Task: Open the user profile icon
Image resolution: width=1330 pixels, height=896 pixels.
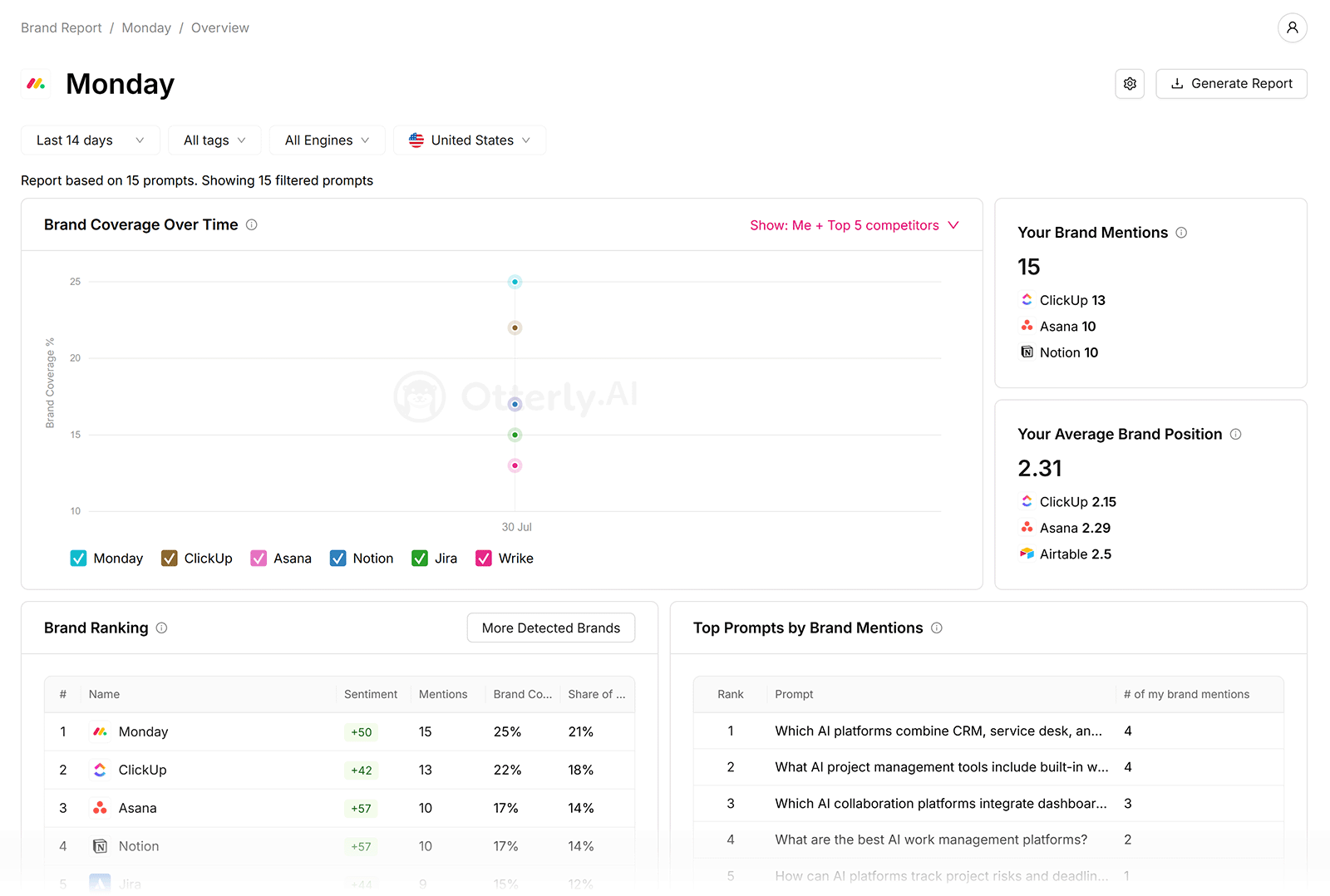Action: coord(1292,27)
